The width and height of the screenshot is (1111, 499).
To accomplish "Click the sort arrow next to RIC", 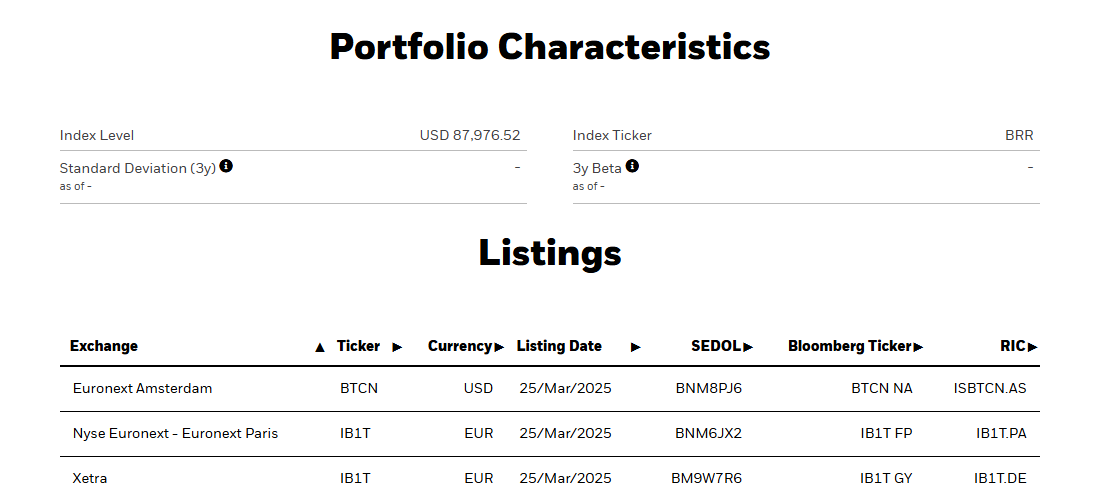I will 1033,347.
